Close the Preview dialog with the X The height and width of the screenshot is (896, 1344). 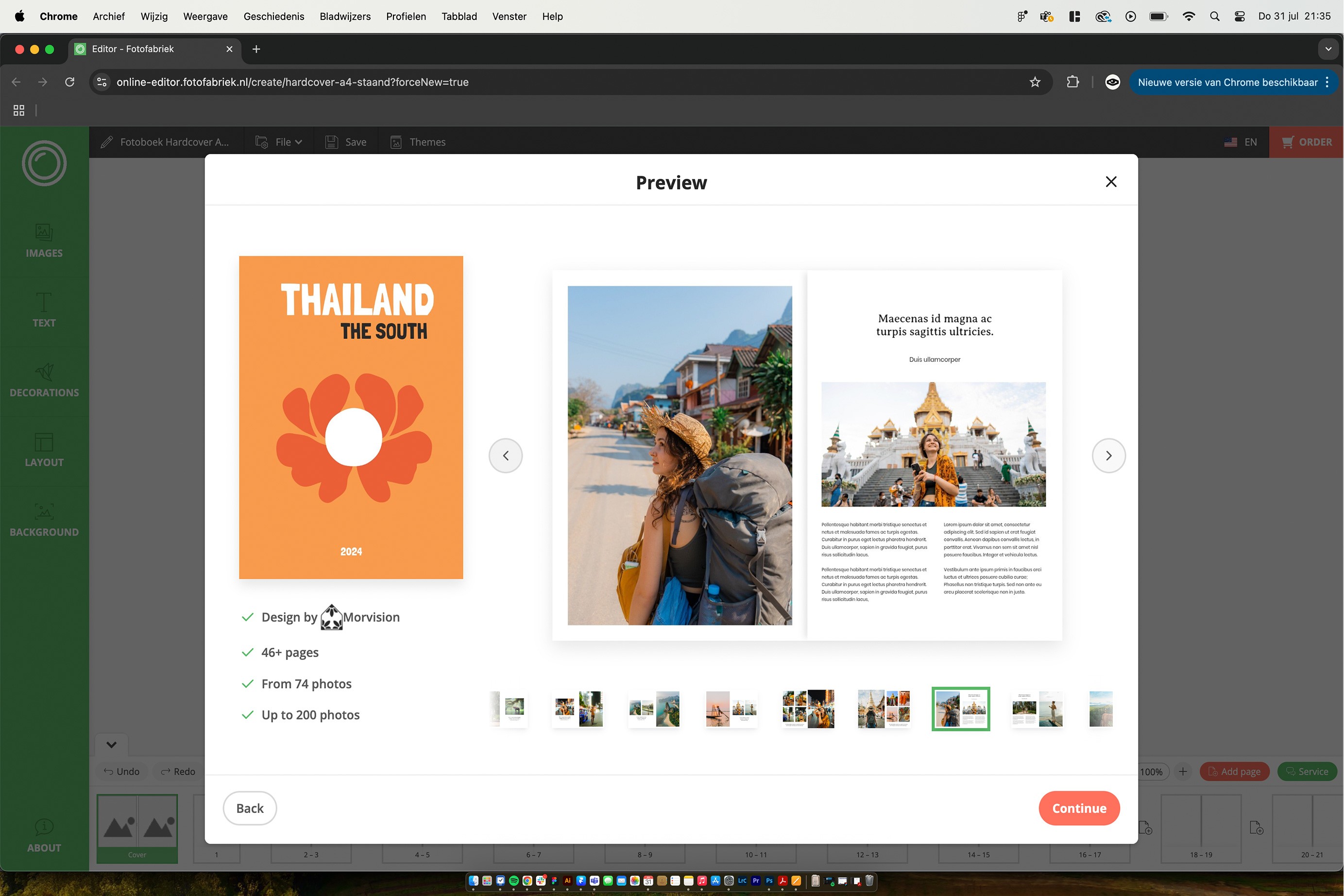click(x=1110, y=182)
